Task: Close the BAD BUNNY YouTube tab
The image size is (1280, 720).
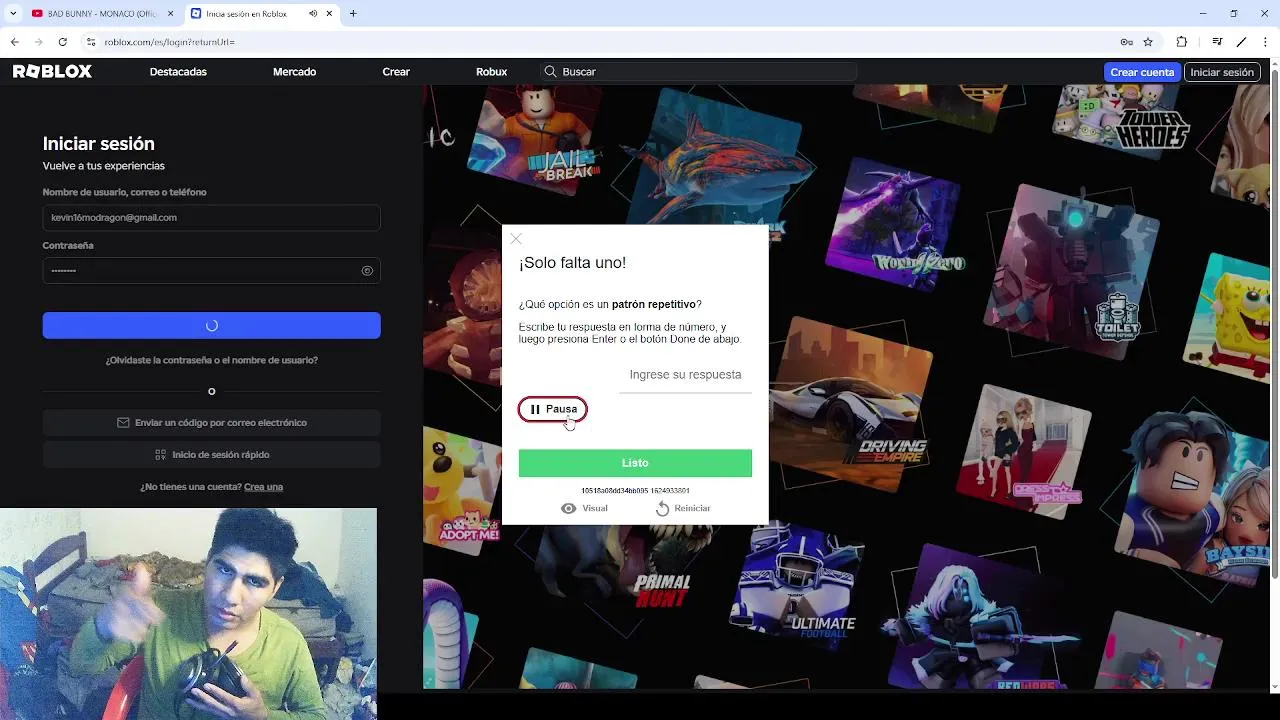Action: (x=170, y=14)
